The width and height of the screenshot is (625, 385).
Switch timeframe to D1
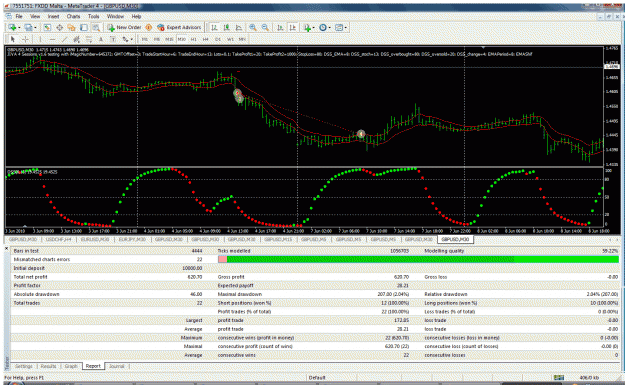(x=218, y=39)
